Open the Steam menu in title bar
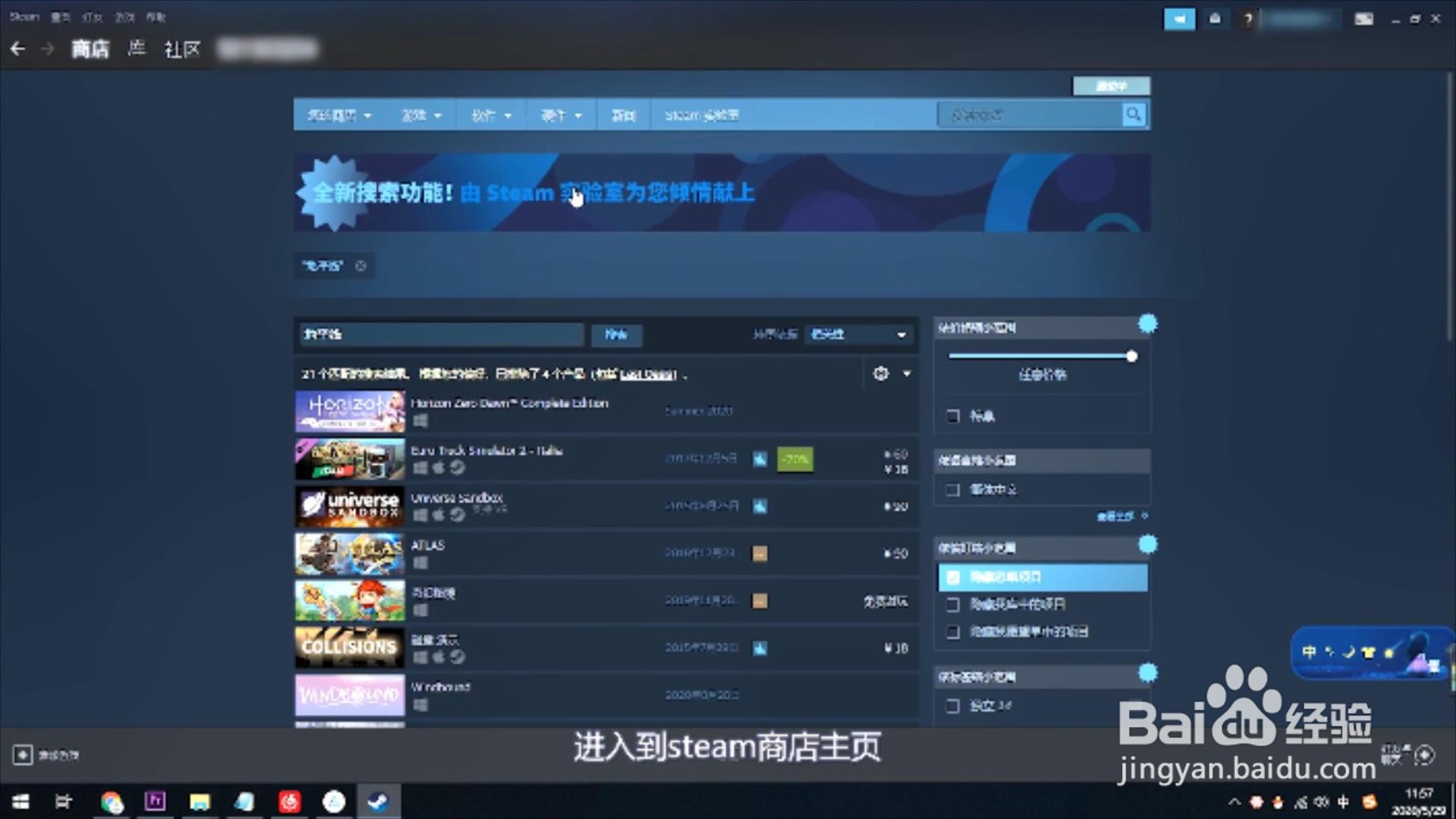This screenshot has width=1456, height=819. [x=25, y=16]
